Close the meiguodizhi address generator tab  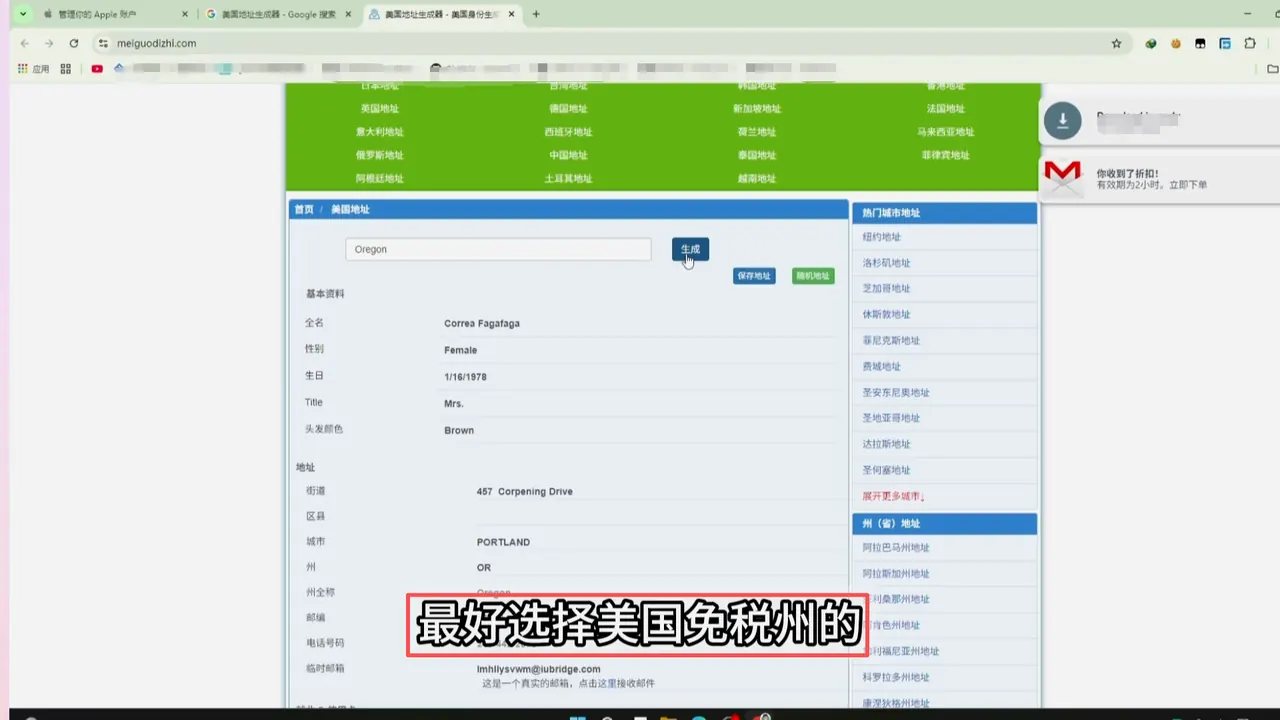[512, 14]
